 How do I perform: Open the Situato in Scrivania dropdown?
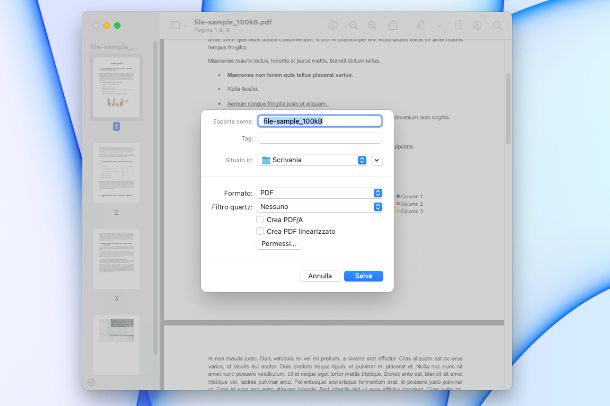(312, 160)
